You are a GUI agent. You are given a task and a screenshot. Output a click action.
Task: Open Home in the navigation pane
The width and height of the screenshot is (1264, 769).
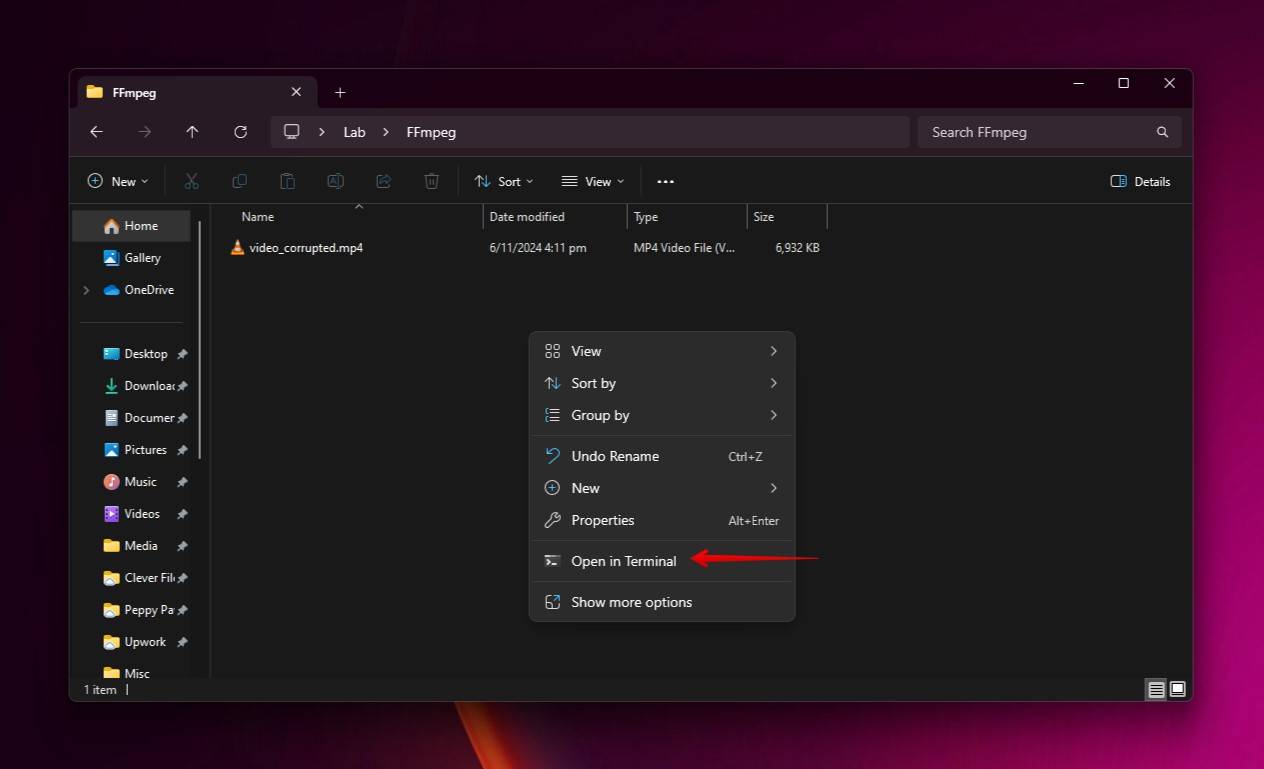(132, 226)
